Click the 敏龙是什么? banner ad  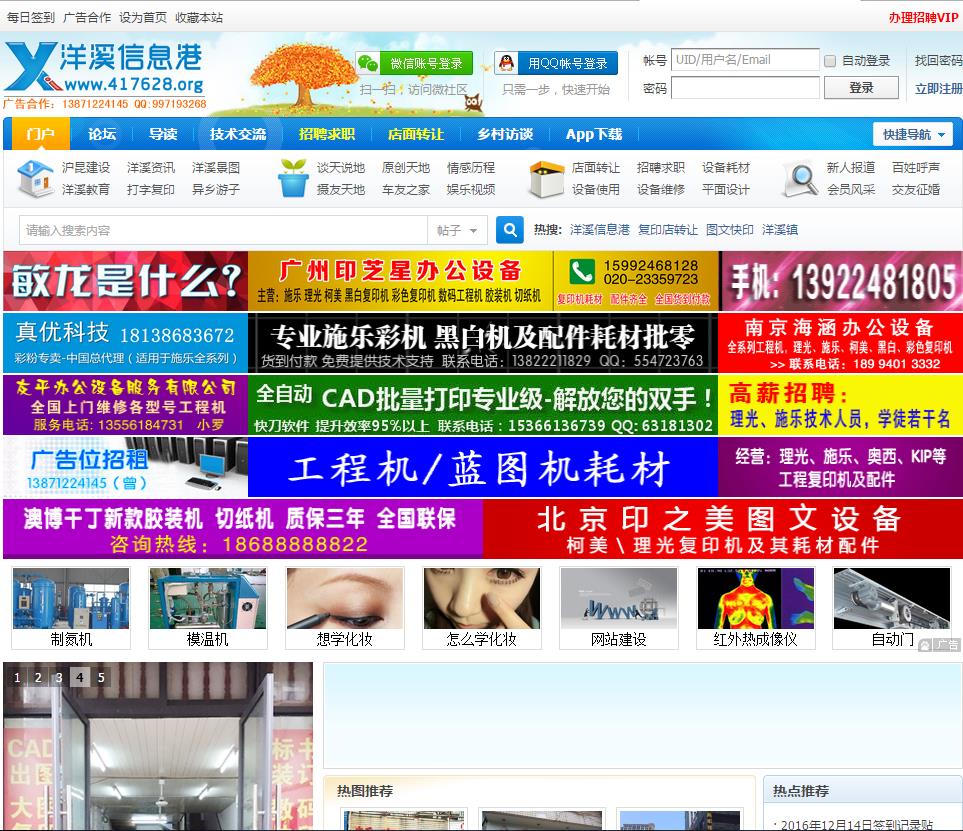click(x=125, y=281)
